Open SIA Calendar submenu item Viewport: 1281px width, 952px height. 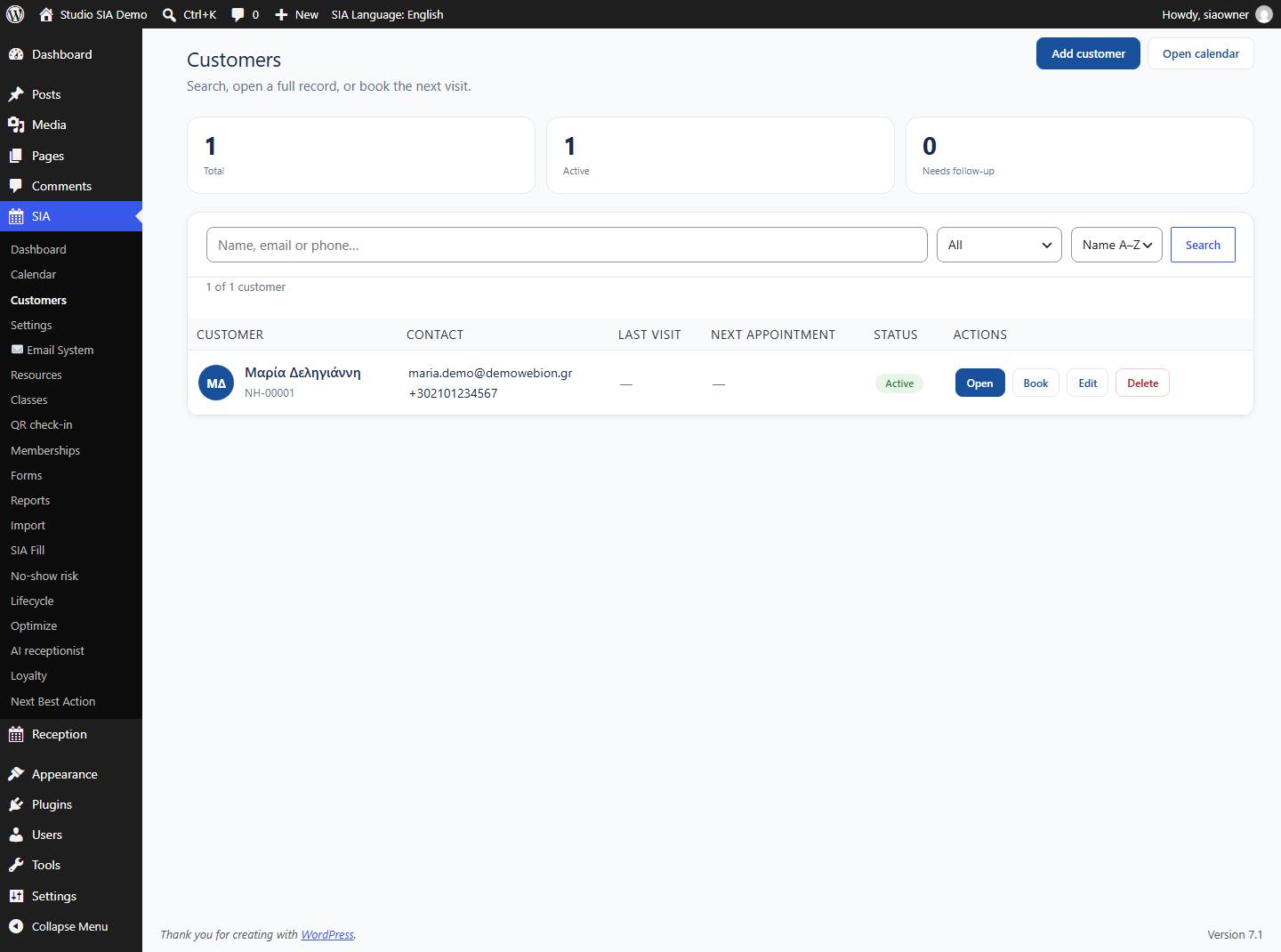33,274
